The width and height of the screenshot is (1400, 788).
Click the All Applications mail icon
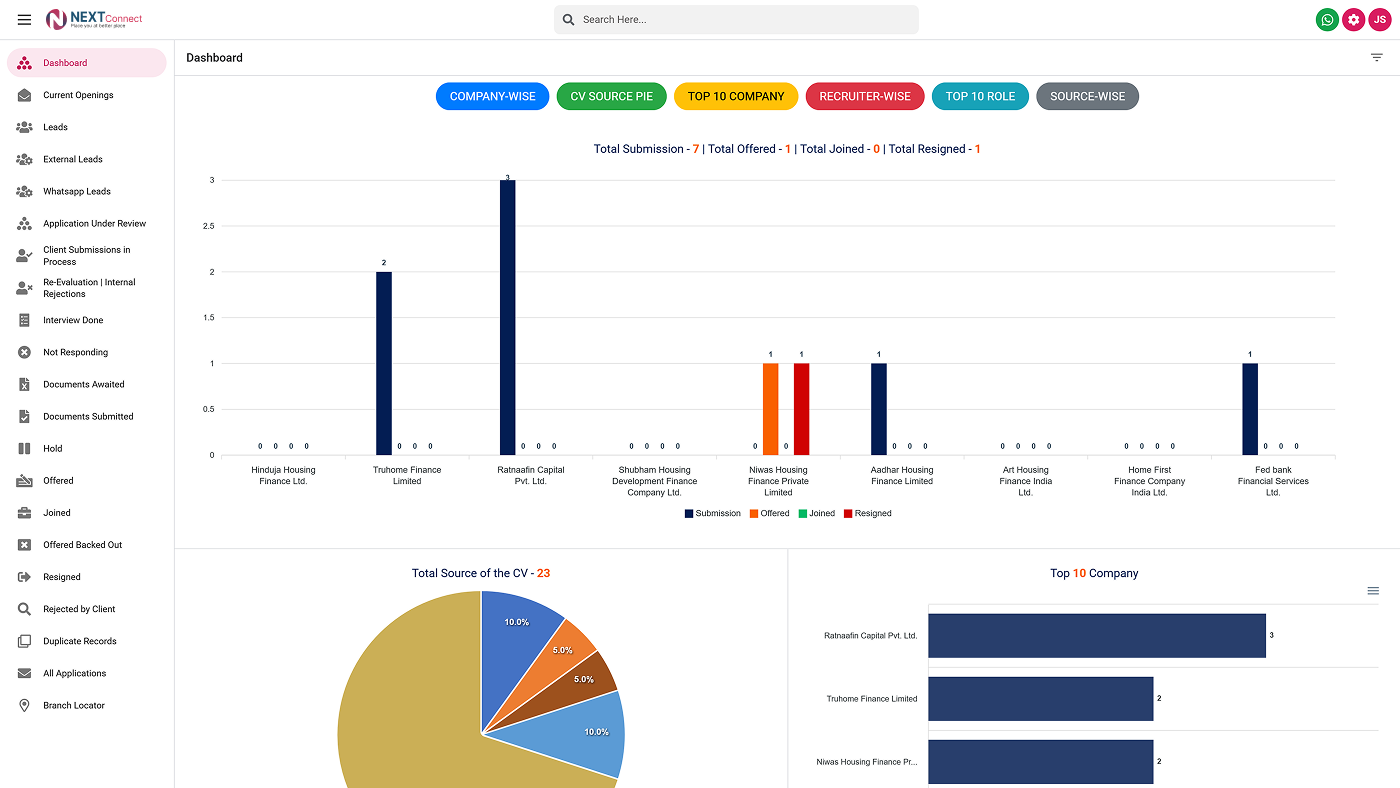[x=25, y=673]
